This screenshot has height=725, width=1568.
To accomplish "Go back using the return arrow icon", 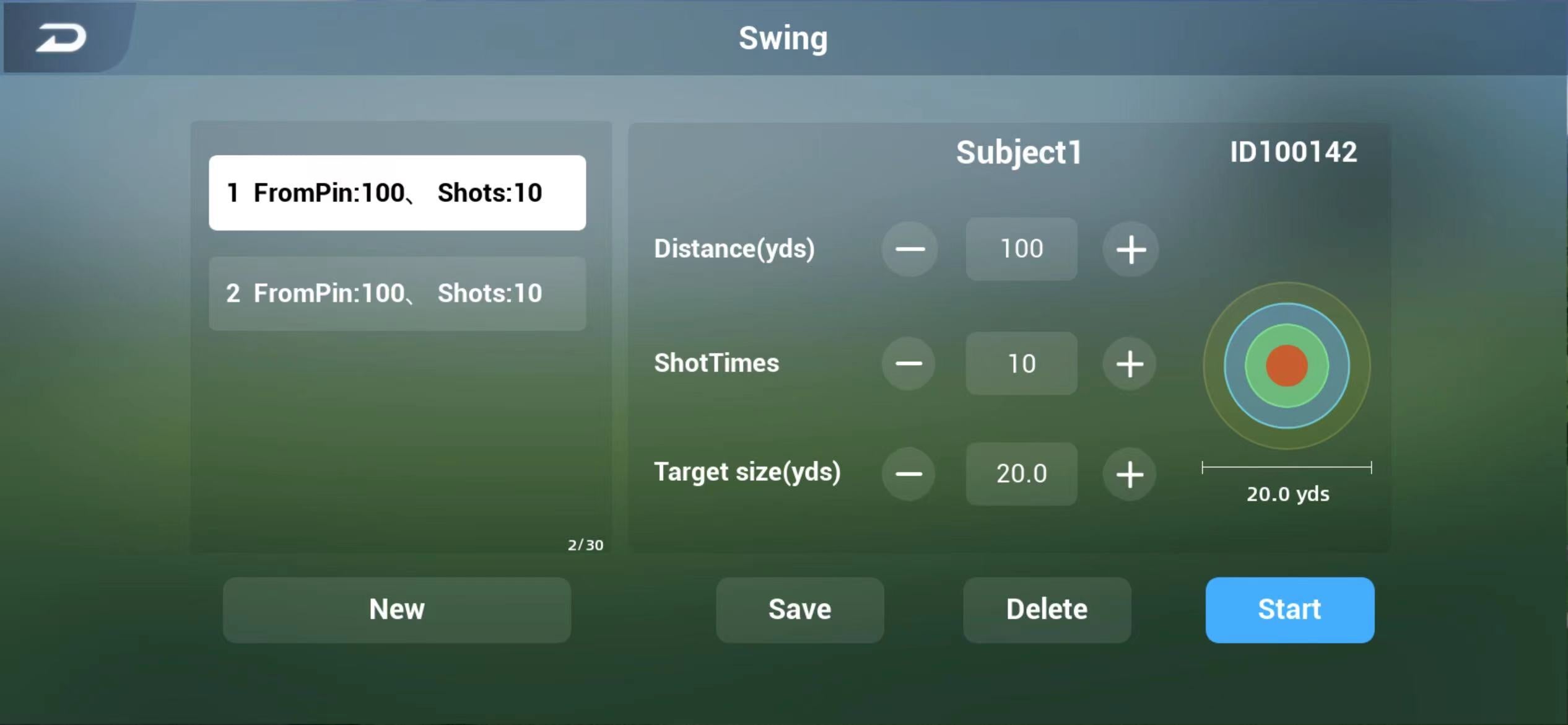I will [x=61, y=38].
